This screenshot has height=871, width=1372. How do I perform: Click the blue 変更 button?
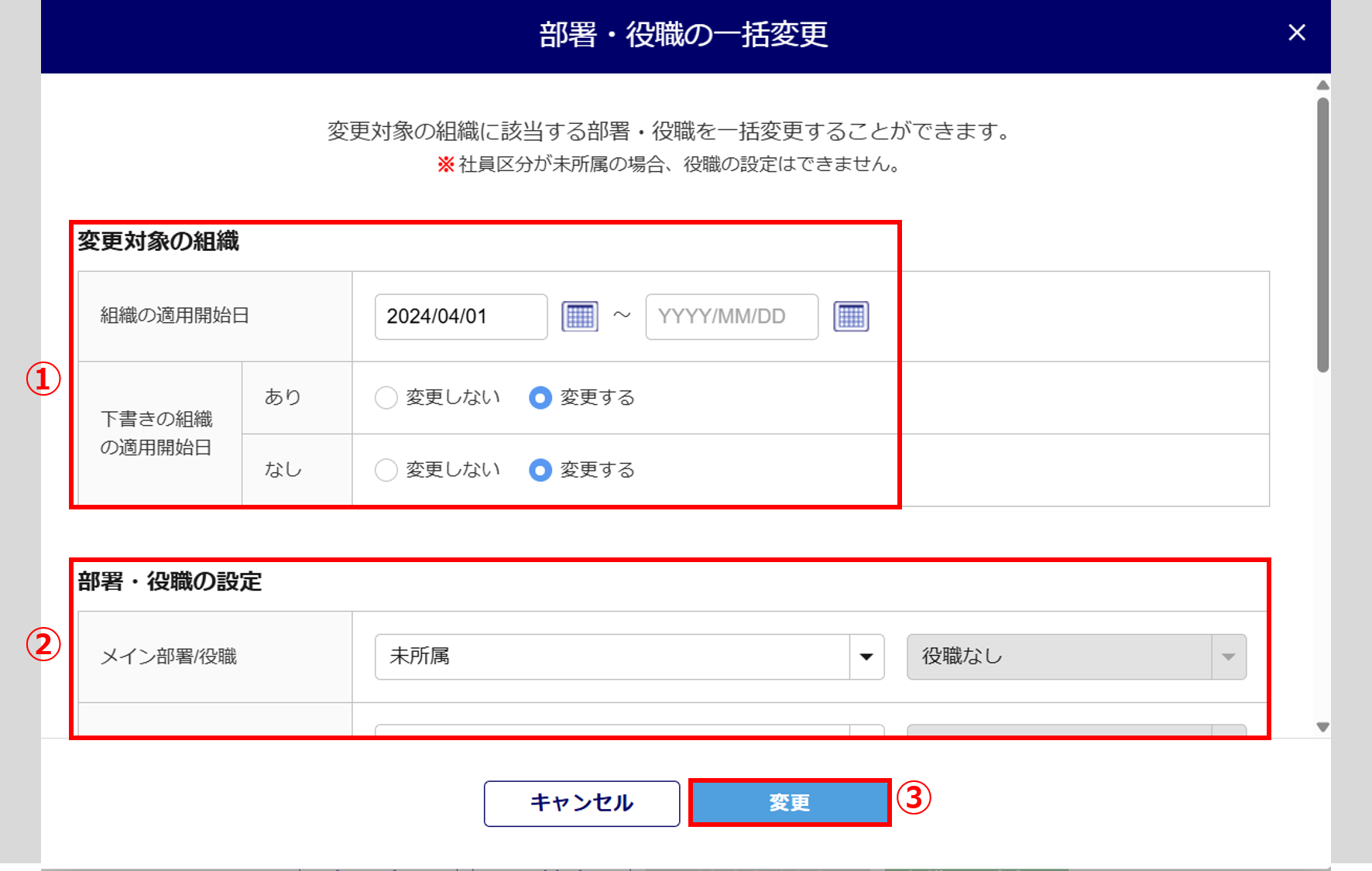tap(789, 803)
